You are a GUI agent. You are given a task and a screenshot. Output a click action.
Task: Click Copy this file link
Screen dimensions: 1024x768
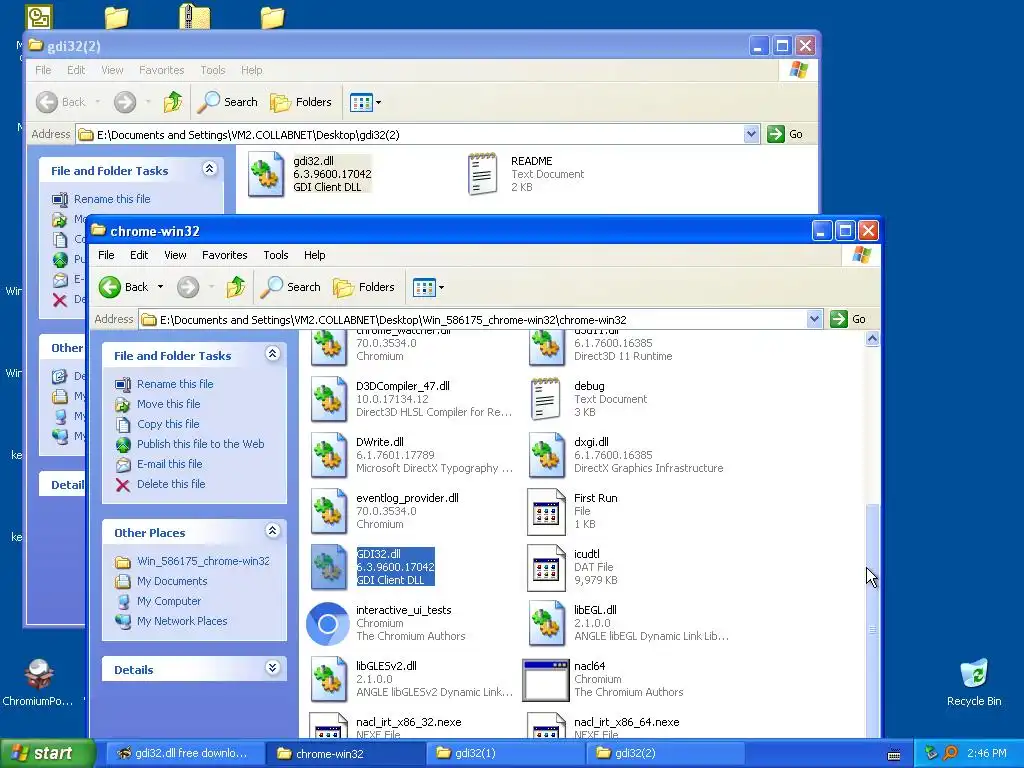pos(168,424)
